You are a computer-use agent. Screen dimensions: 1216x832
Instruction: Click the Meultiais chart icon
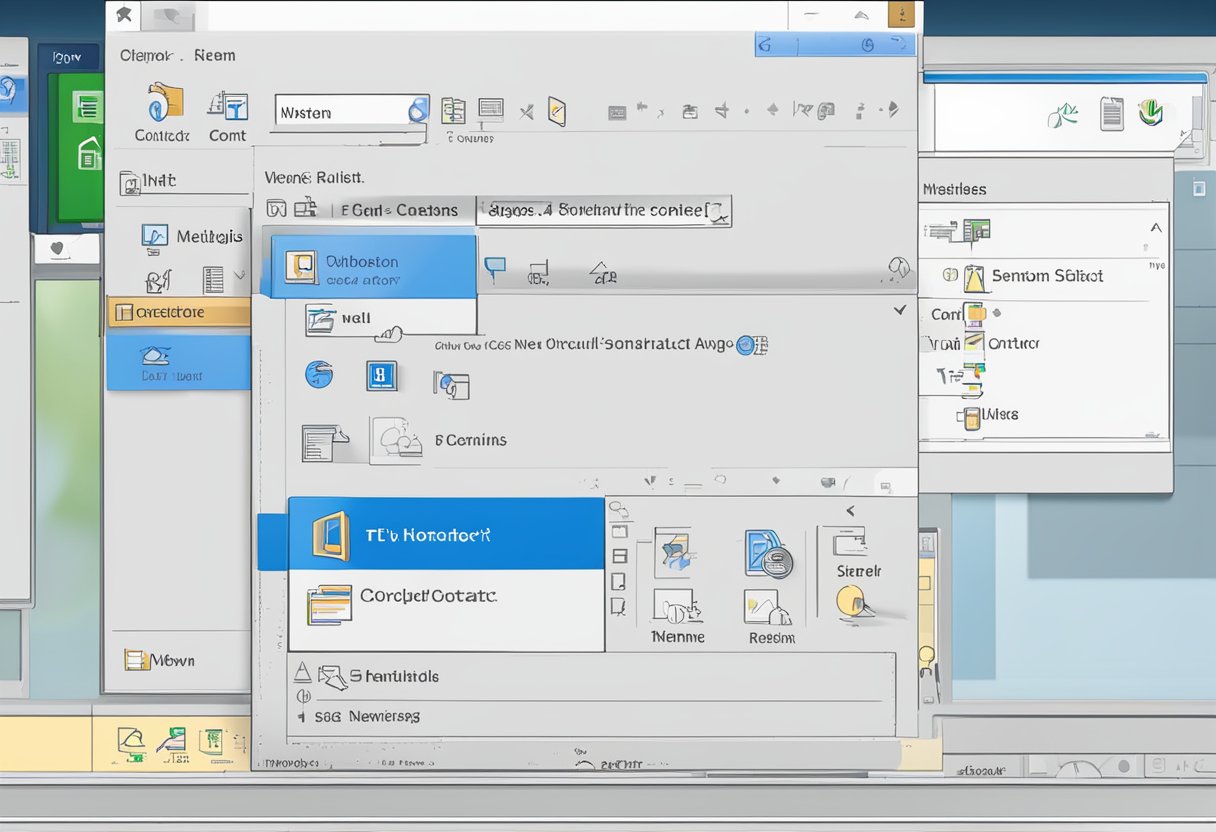(x=155, y=236)
